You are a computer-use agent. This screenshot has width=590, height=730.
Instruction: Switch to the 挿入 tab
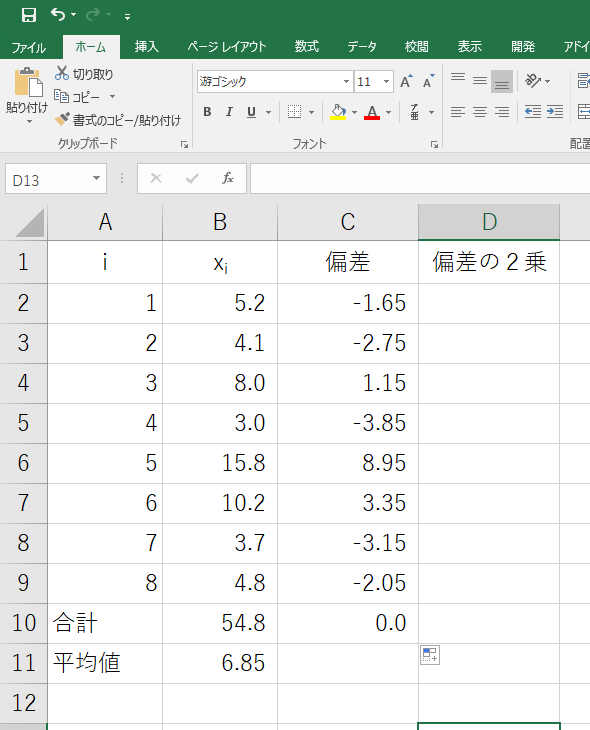pos(147,47)
